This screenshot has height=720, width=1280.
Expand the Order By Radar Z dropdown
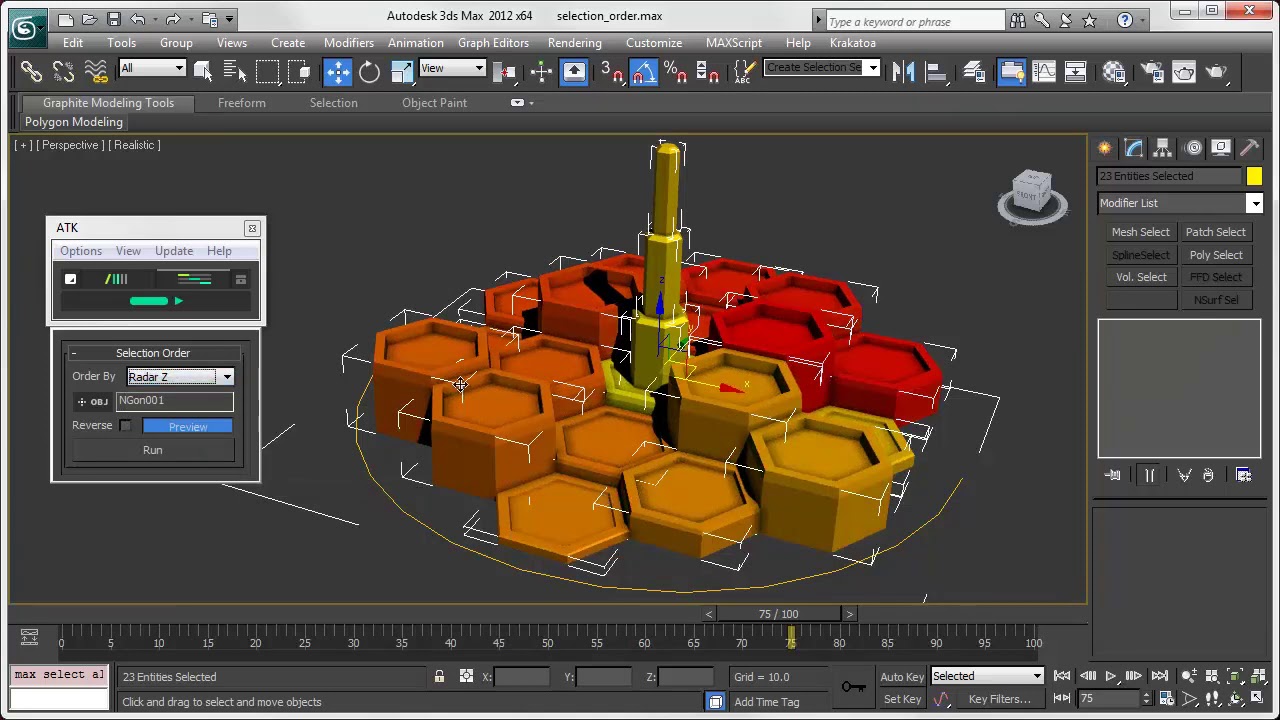coord(227,377)
